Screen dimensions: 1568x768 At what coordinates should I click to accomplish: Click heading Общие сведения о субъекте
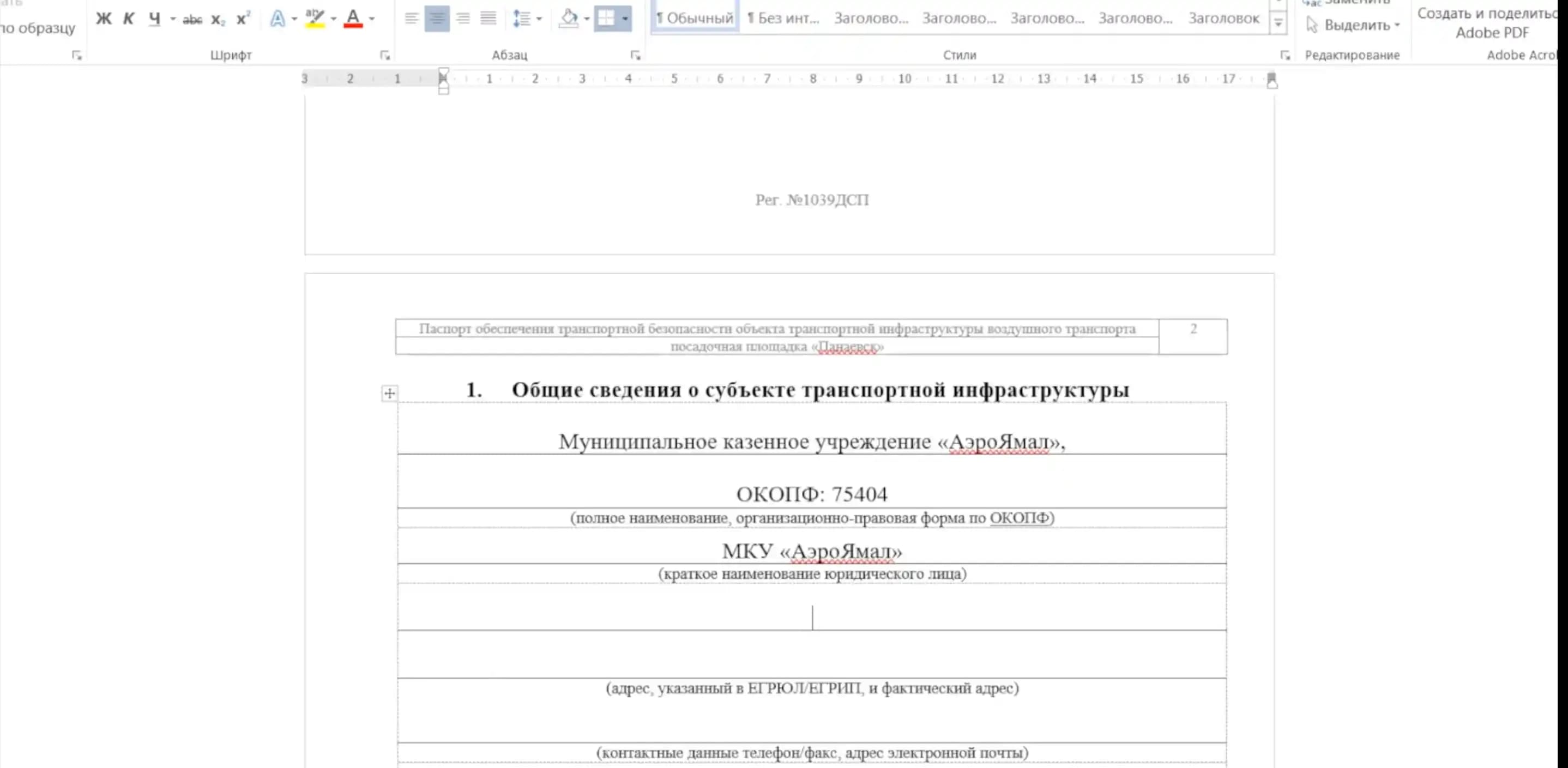[x=820, y=390]
